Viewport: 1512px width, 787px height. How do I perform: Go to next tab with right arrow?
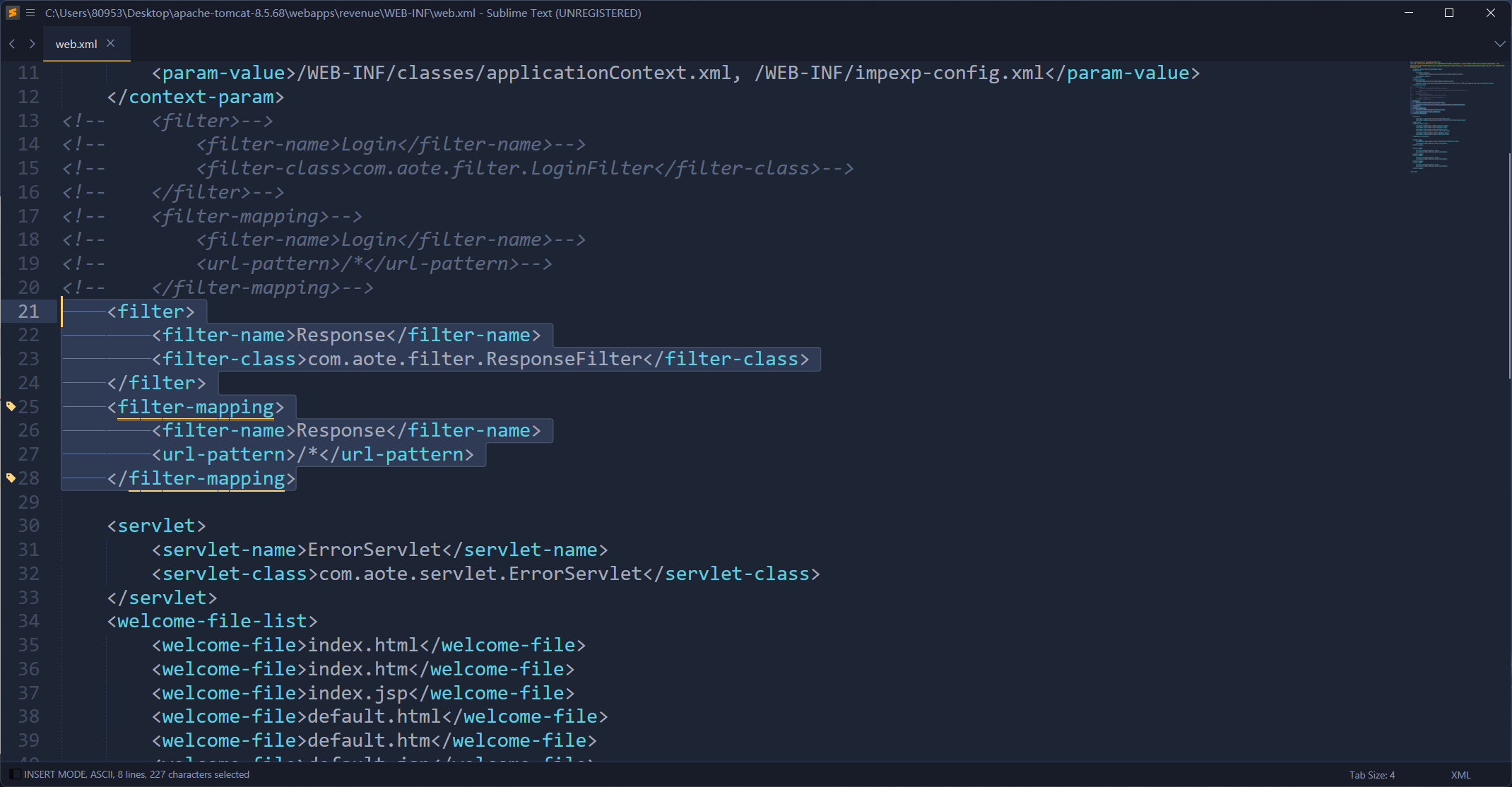coord(32,44)
